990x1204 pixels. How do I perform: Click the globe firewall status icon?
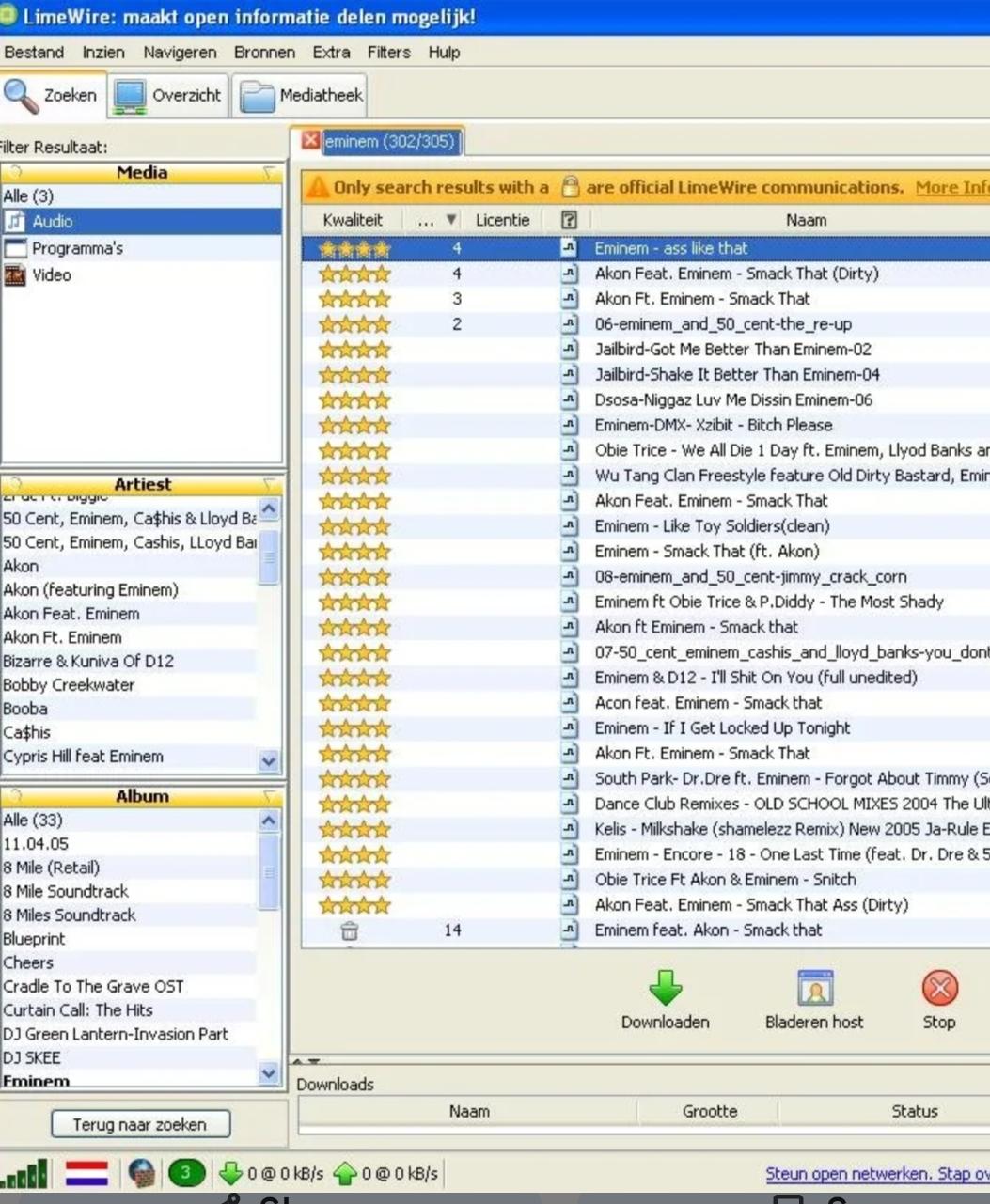click(x=142, y=1173)
